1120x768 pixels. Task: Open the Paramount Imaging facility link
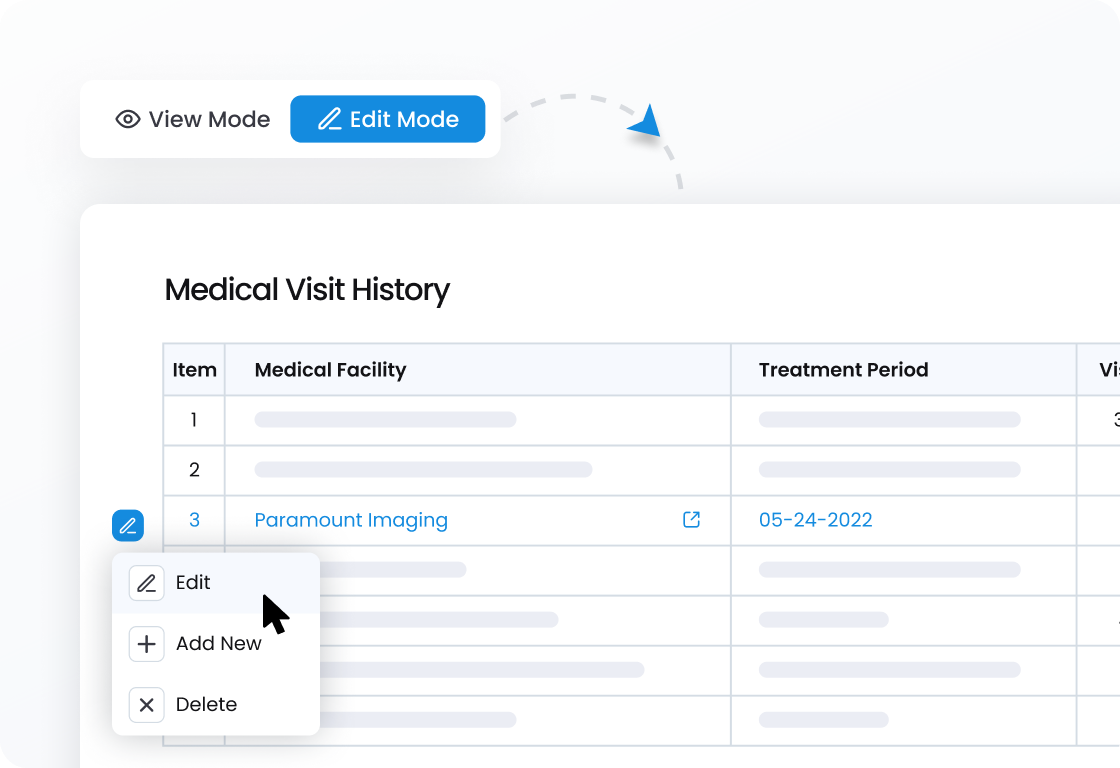(x=351, y=520)
